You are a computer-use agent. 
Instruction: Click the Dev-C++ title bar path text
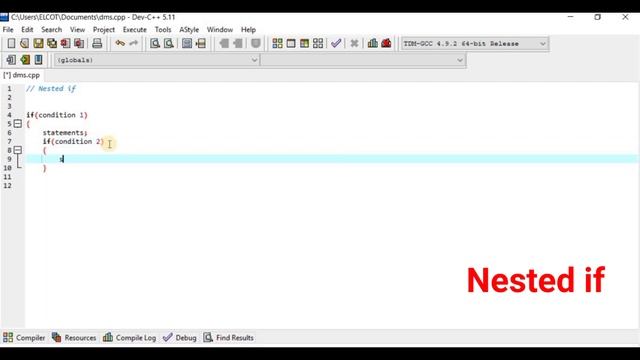click(93, 17)
